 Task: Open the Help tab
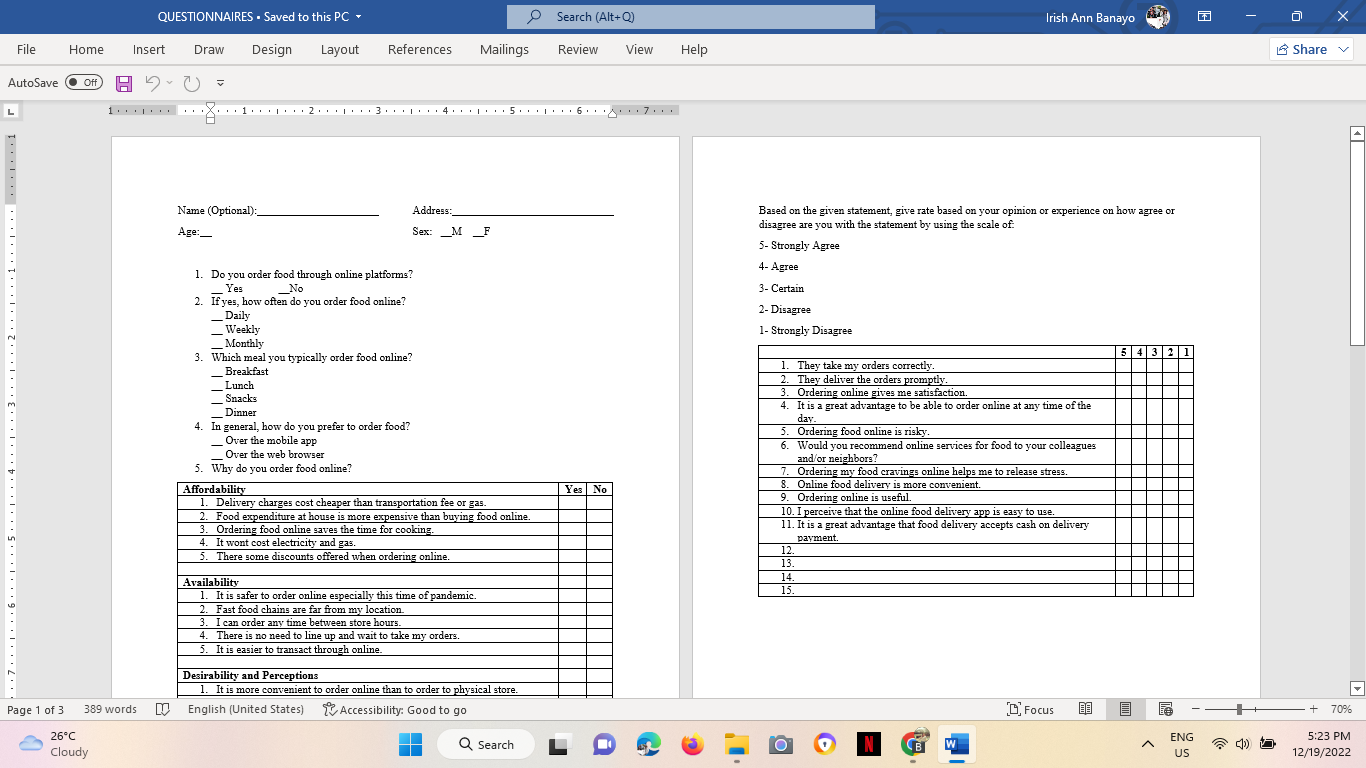[694, 49]
